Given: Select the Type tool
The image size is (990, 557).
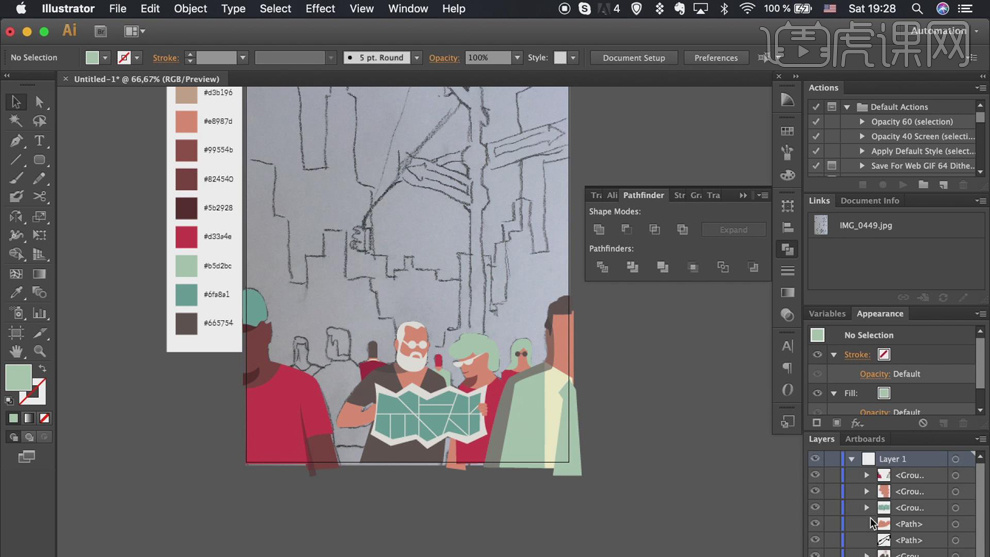Looking at the screenshot, I should (x=39, y=141).
